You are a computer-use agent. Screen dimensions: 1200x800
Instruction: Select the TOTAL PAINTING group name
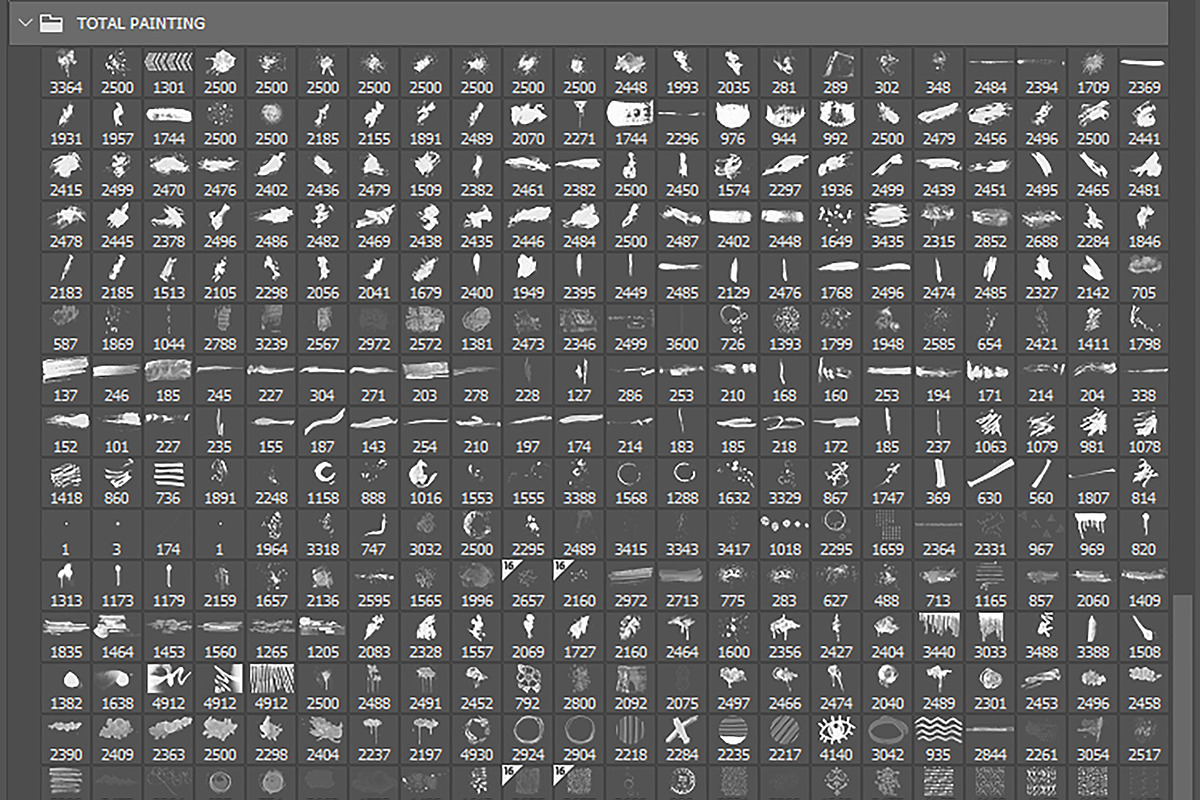[x=141, y=23]
